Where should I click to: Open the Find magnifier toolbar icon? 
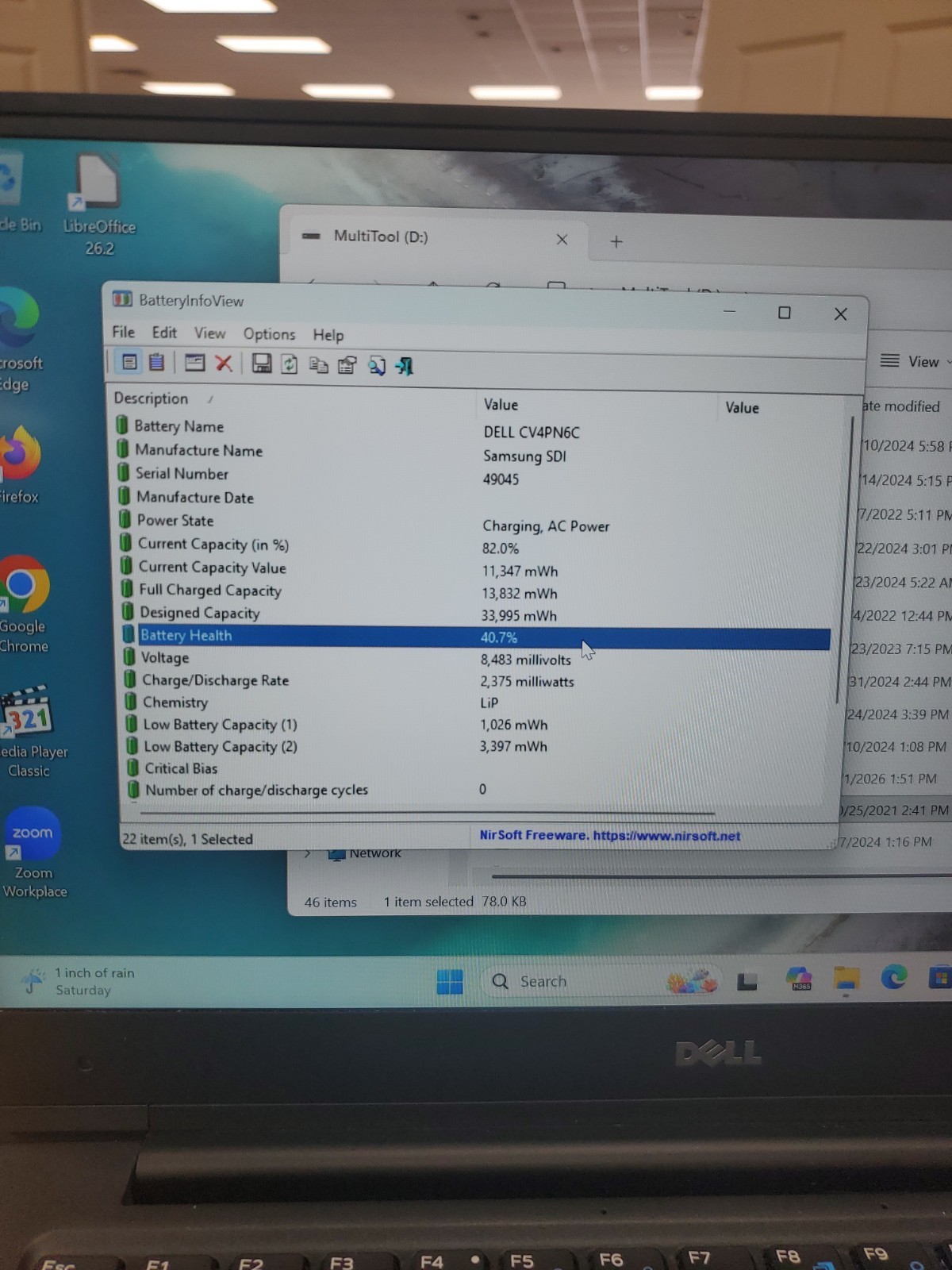(376, 366)
